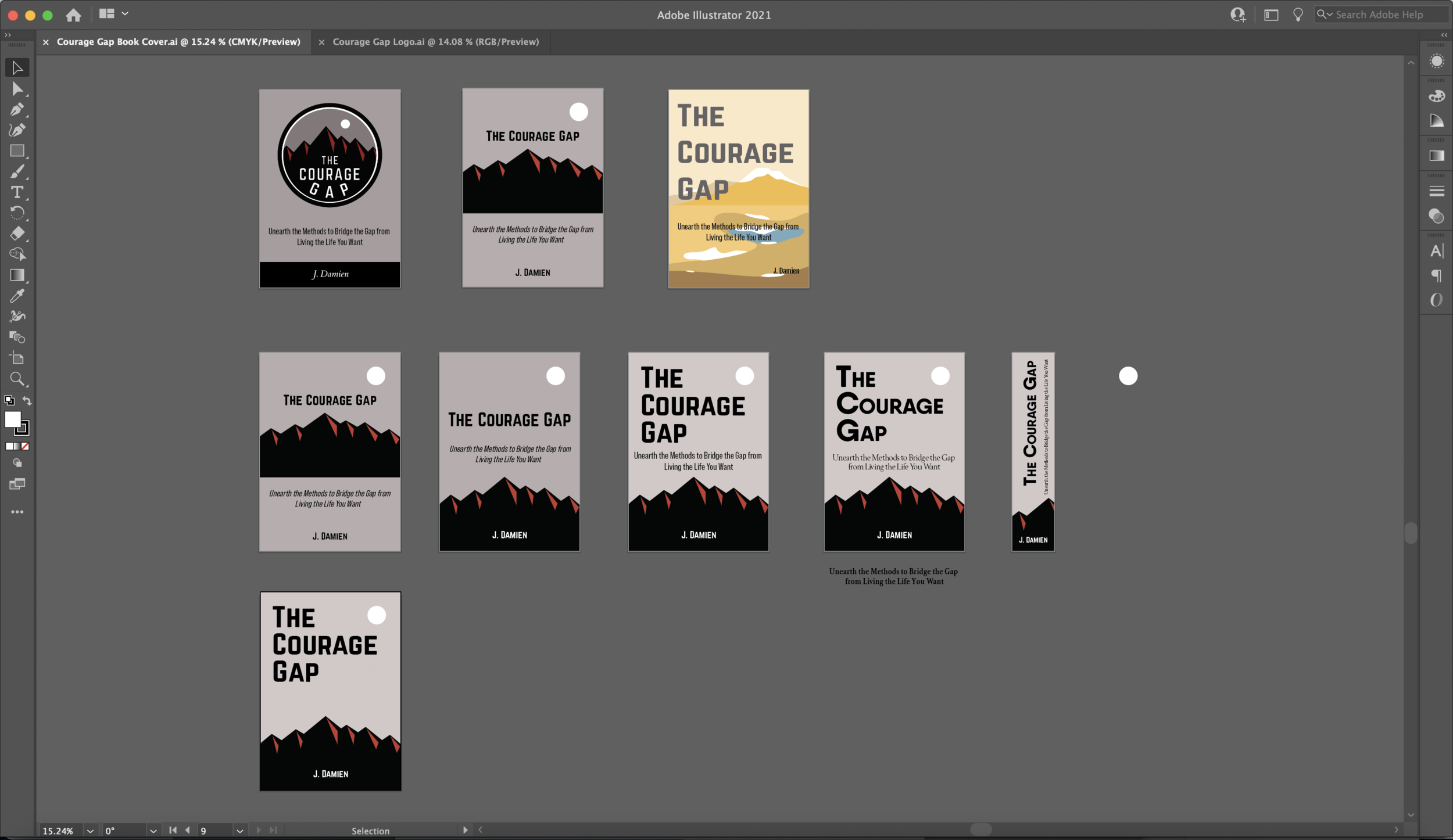1453x840 pixels.
Task: Set fill to None (red slash)
Action: coord(25,446)
